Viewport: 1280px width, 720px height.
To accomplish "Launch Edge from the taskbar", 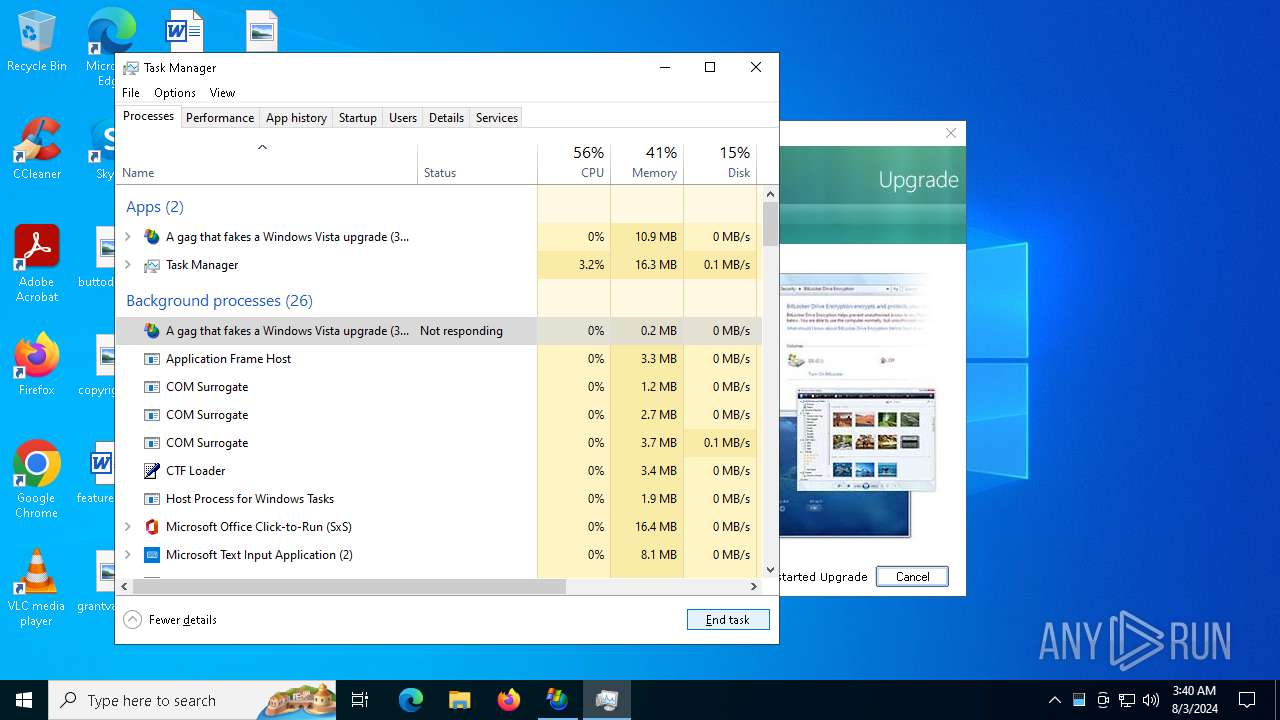I will [411, 700].
